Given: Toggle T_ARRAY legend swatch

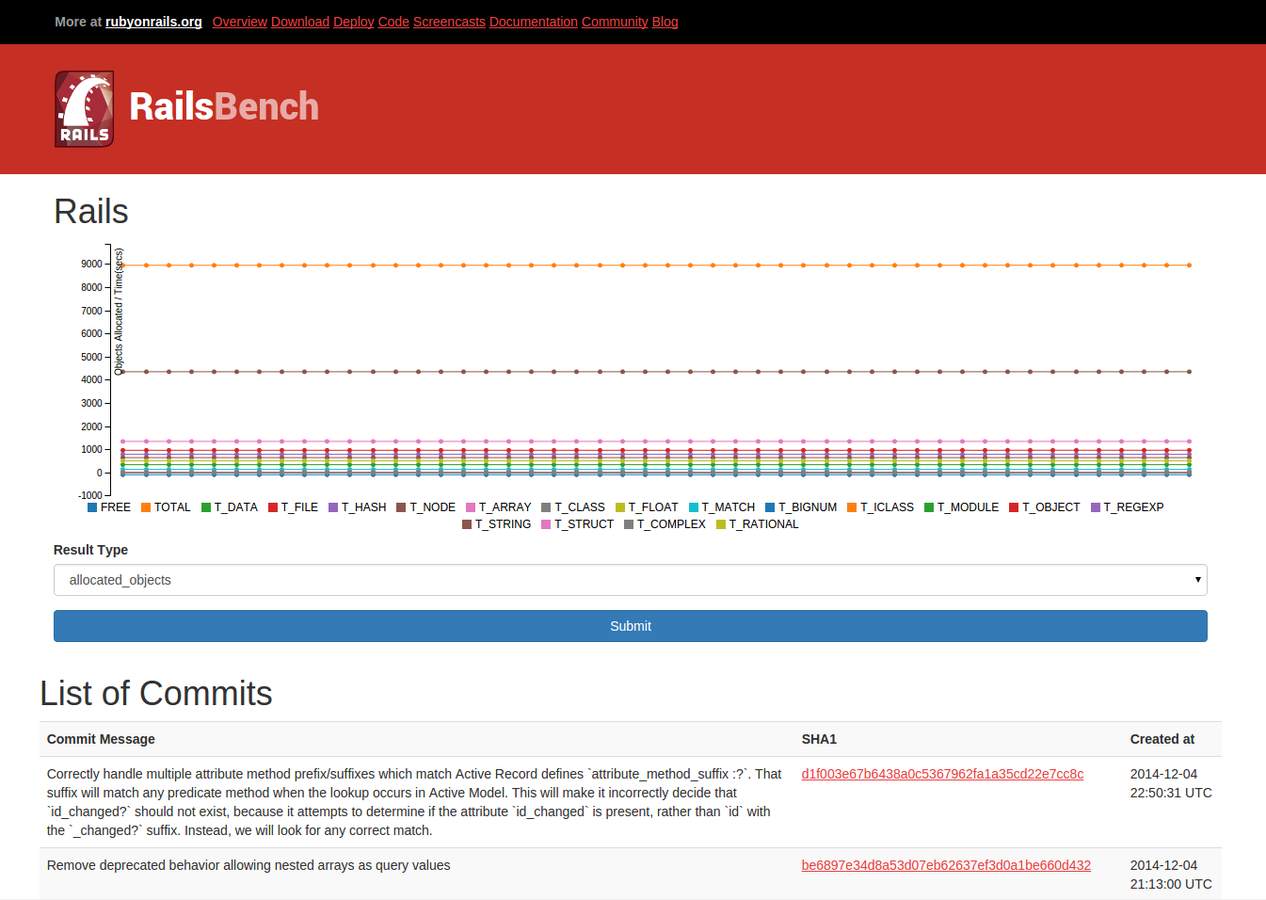Looking at the screenshot, I should tap(471, 508).
